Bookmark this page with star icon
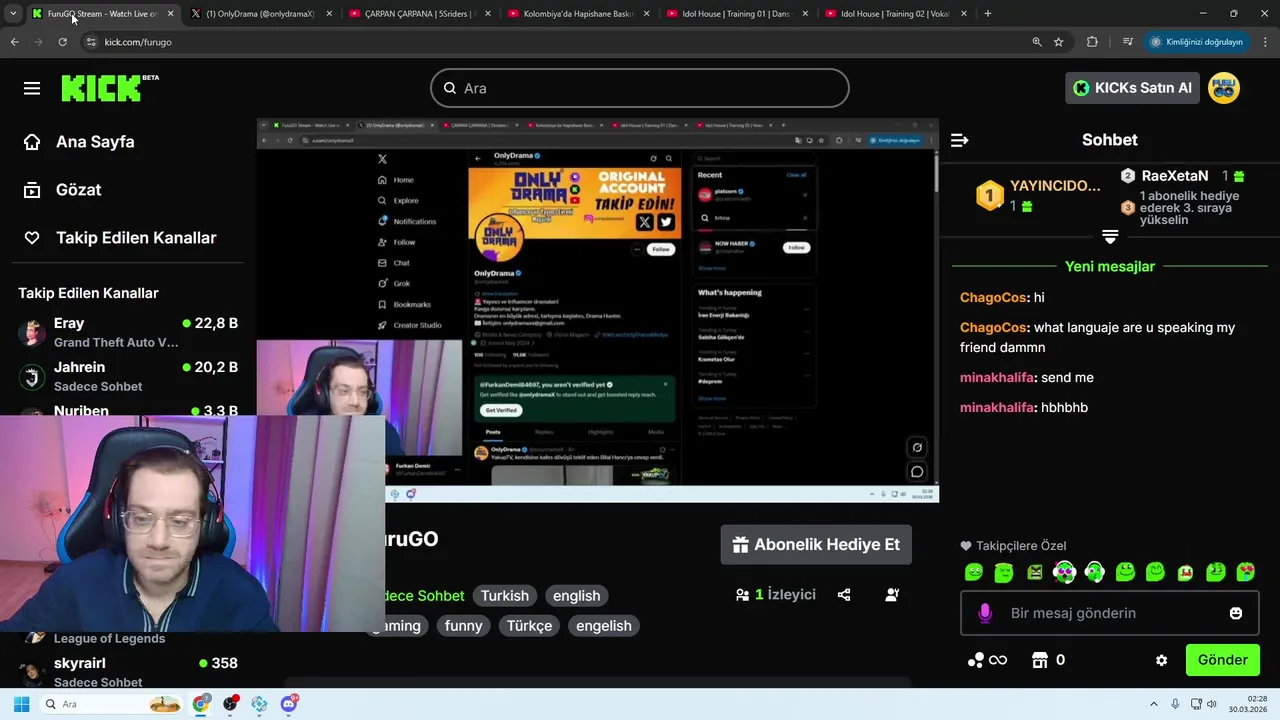This screenshot has height=720, width=1280. [x=1059, y=42]
